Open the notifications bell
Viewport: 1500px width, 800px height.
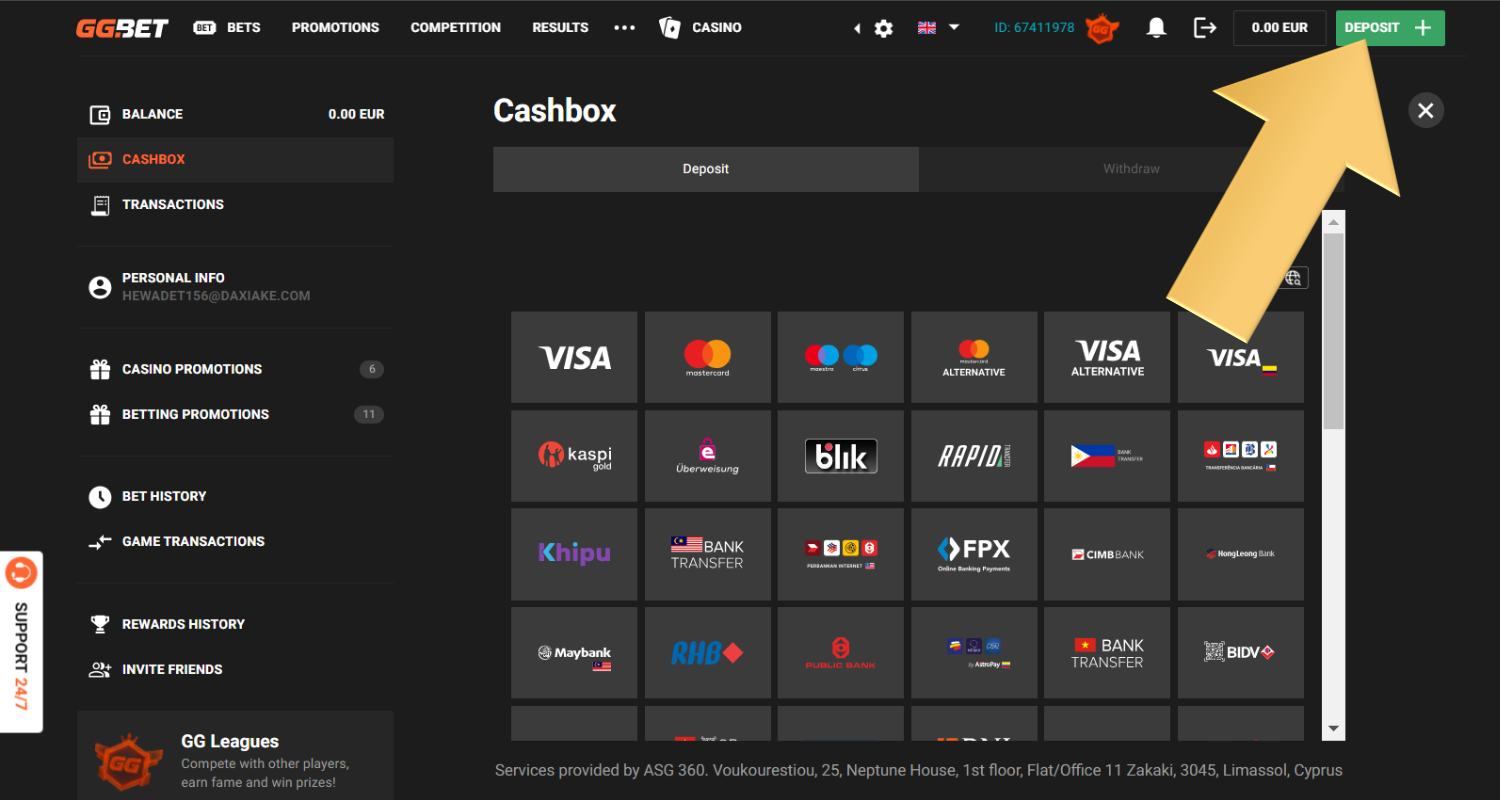1156,28
